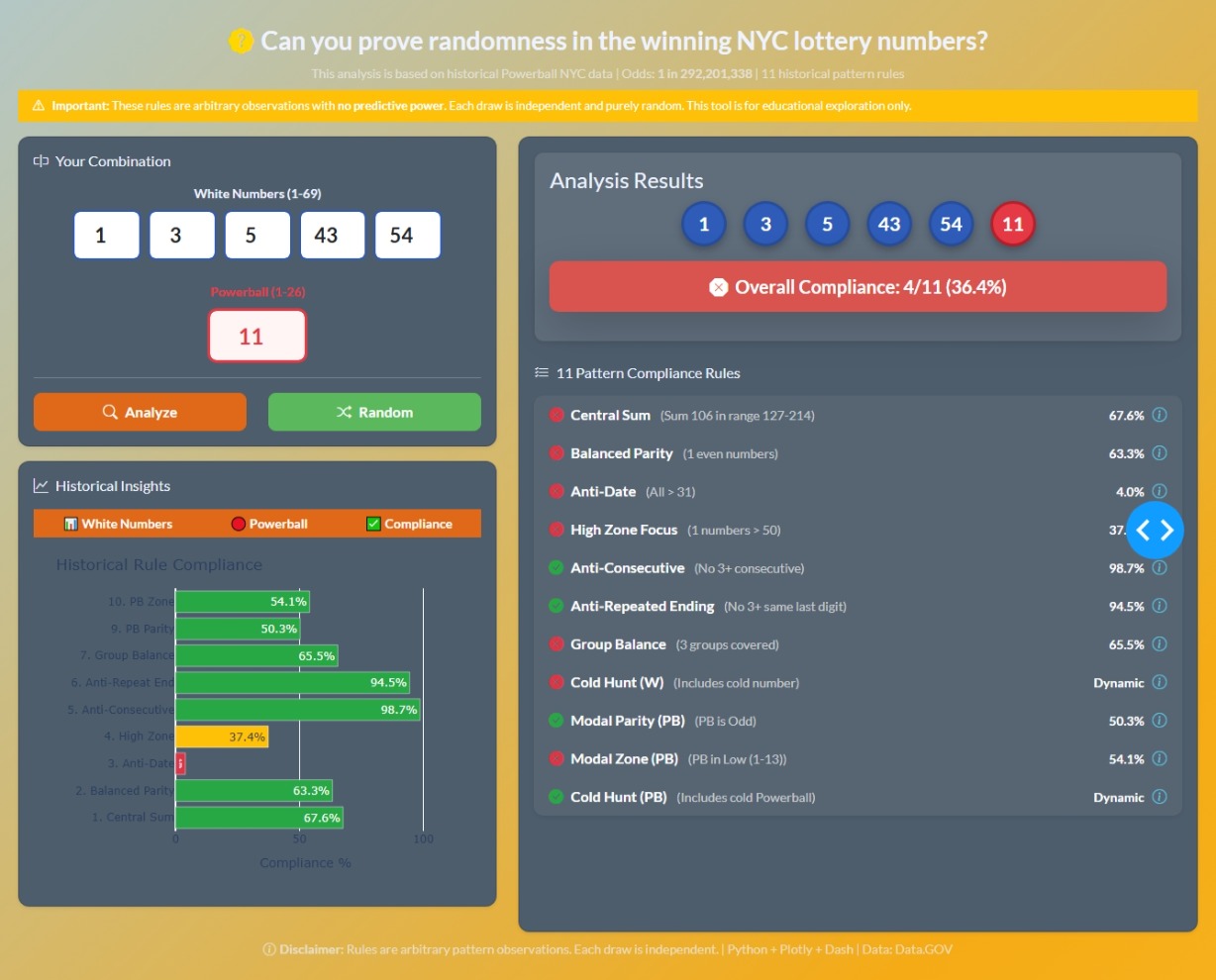The width and height of the screenshot is (1216, 980).
Task: Click the red fail icon beside Modal Zone (PB)
Action: [557, 758]
